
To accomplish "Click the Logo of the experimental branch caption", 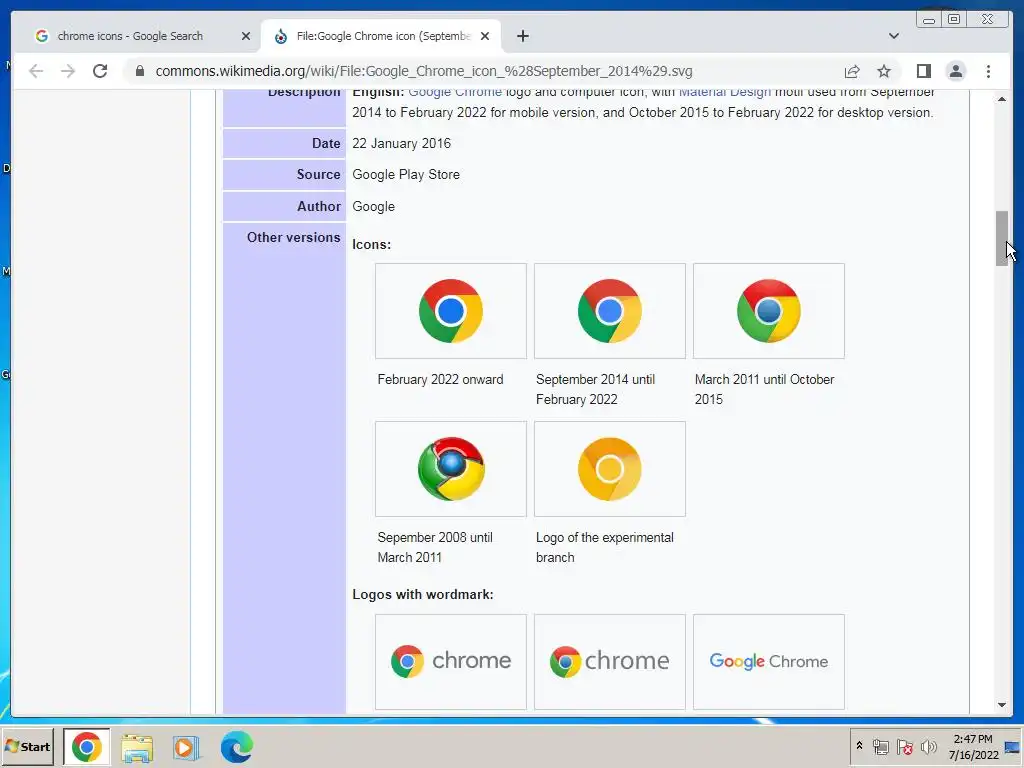I will (604, 547).
